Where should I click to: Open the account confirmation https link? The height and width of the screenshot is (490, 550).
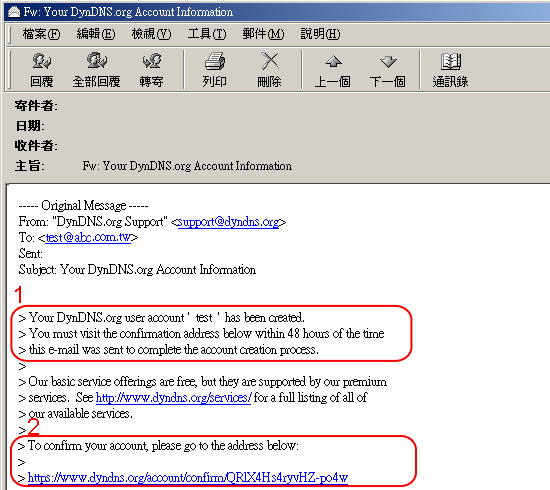pos(188,478)
